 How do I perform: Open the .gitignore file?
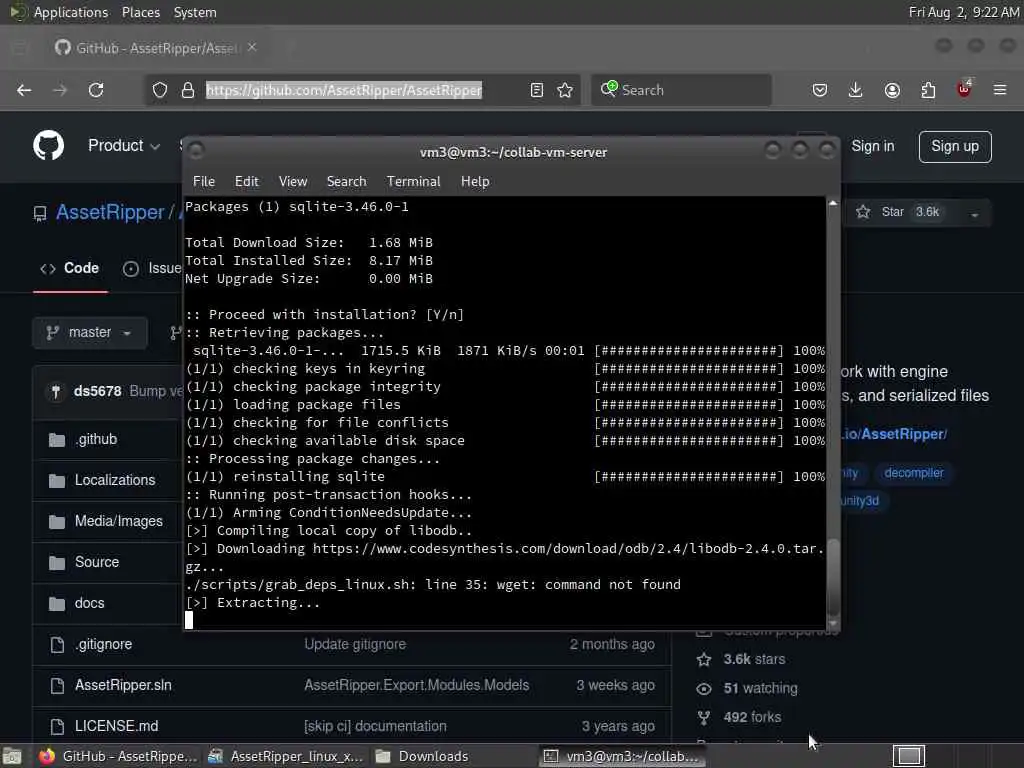pos(103,645)
